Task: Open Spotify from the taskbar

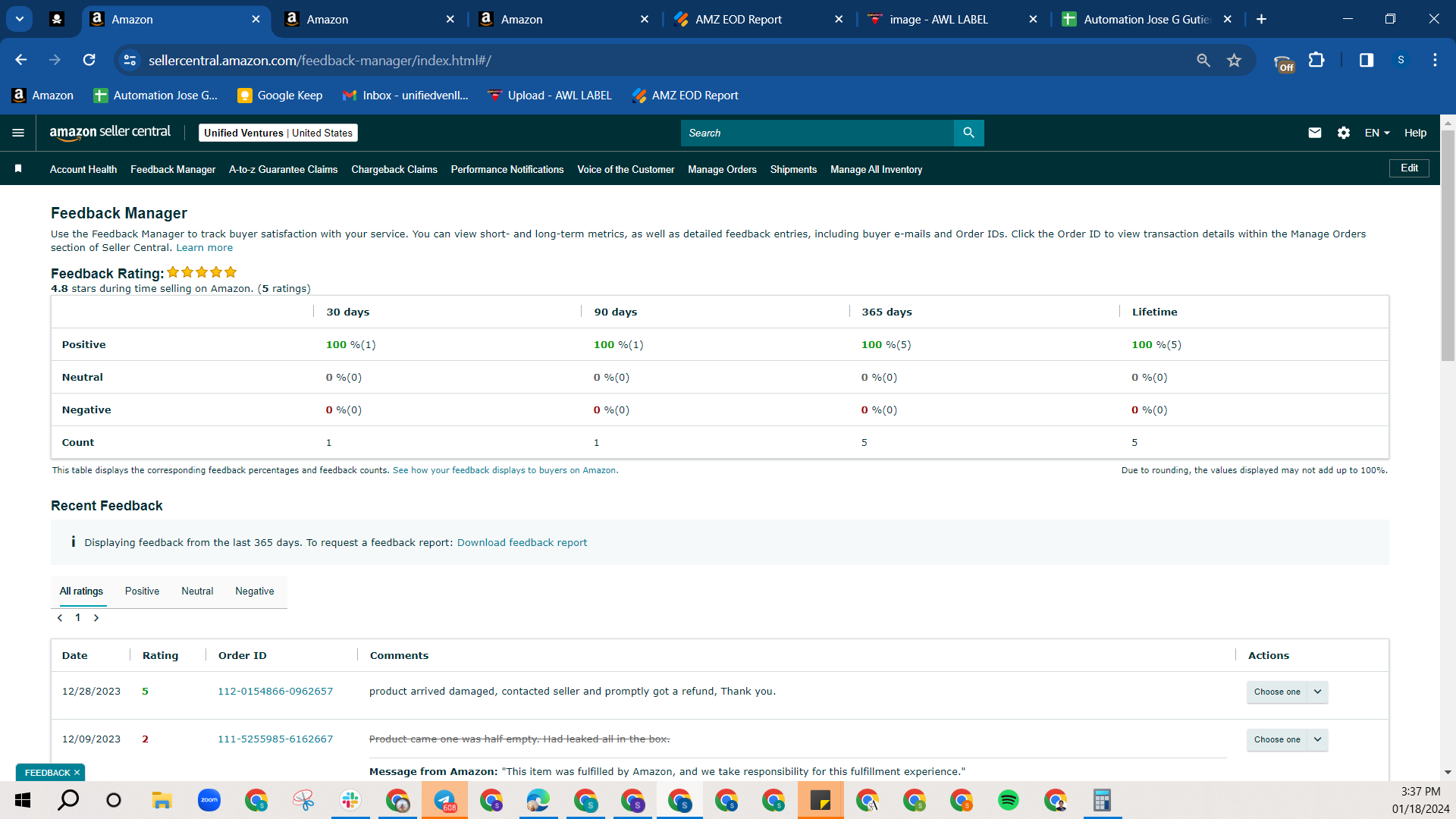Action: (x=1009, y=800)
